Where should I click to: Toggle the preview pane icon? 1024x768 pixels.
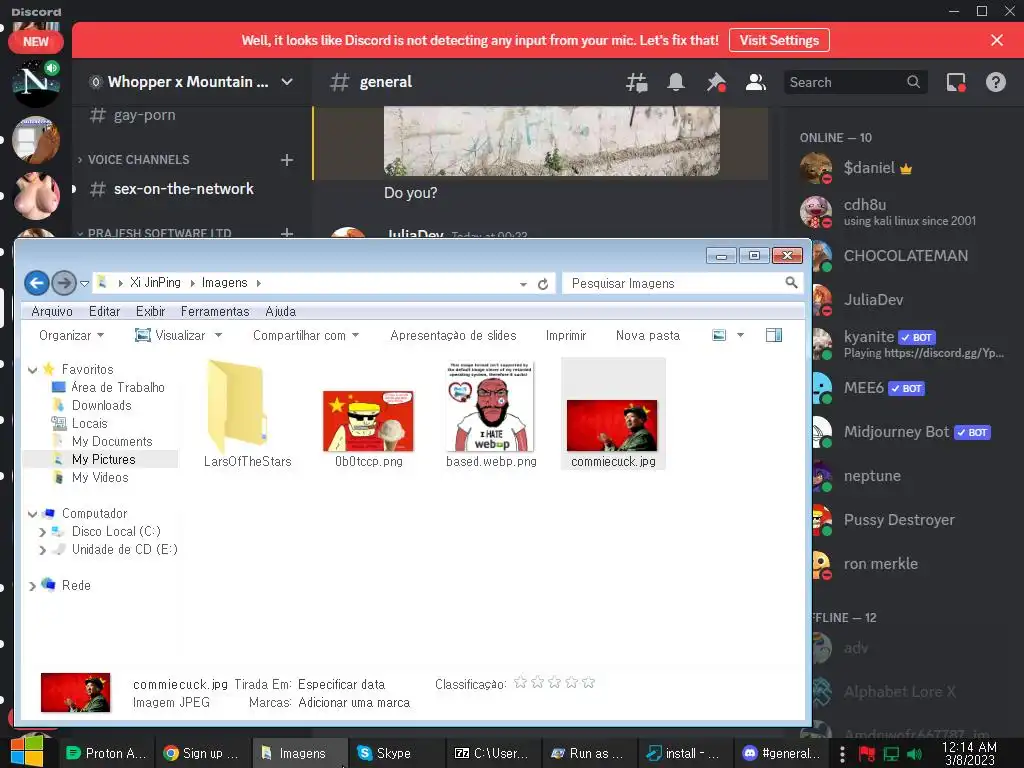[x=774, y=336]
